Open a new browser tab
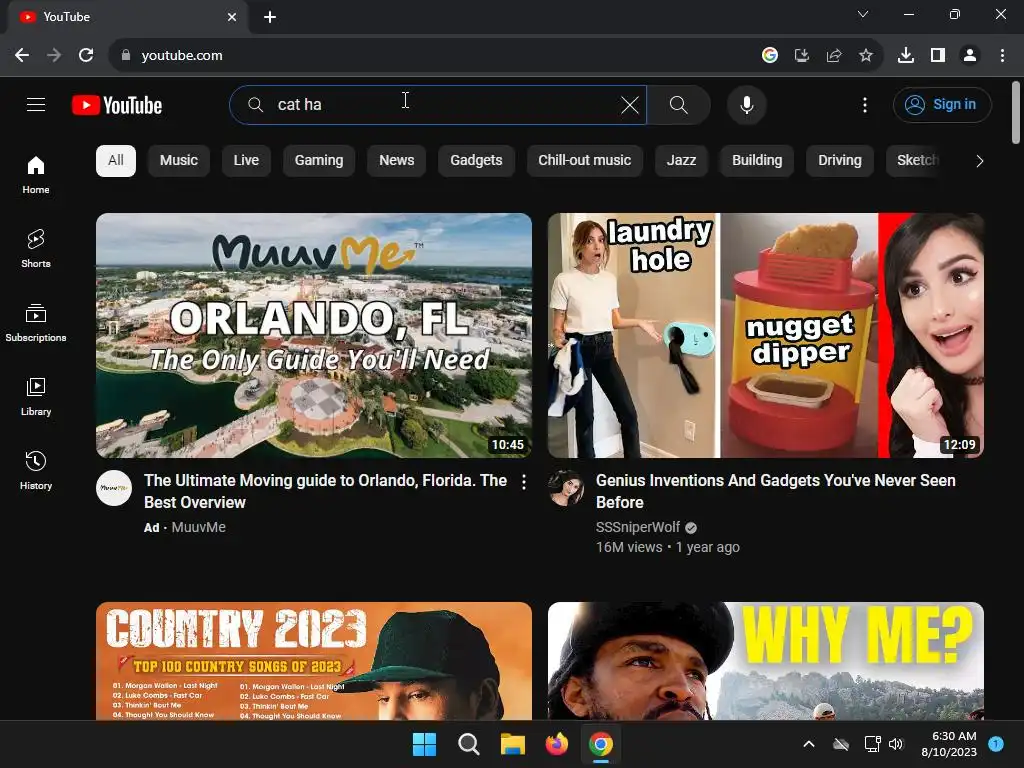 click(270, 17)
